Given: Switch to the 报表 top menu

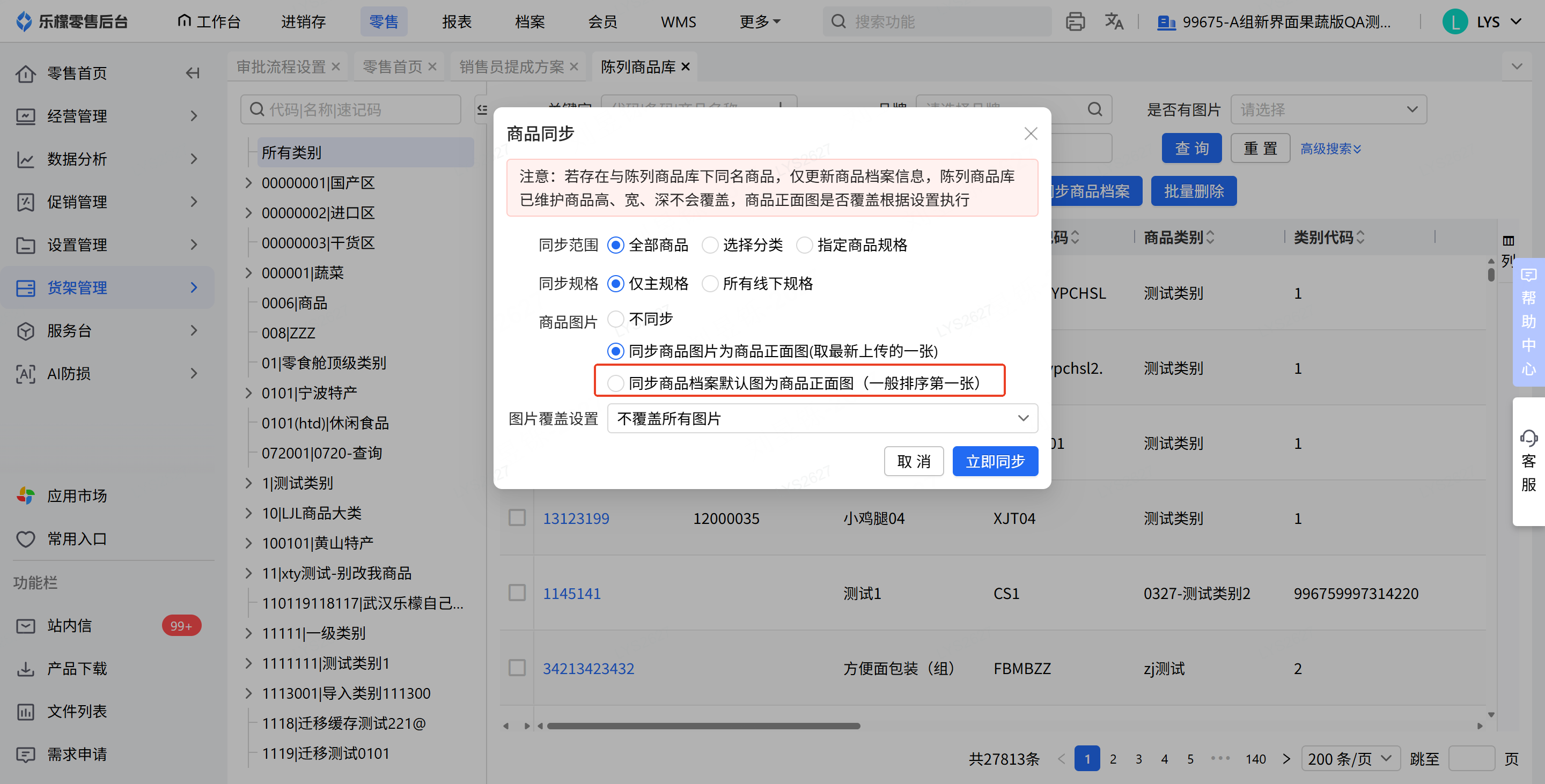Looking at the screenshot, I should coord(457,21).
